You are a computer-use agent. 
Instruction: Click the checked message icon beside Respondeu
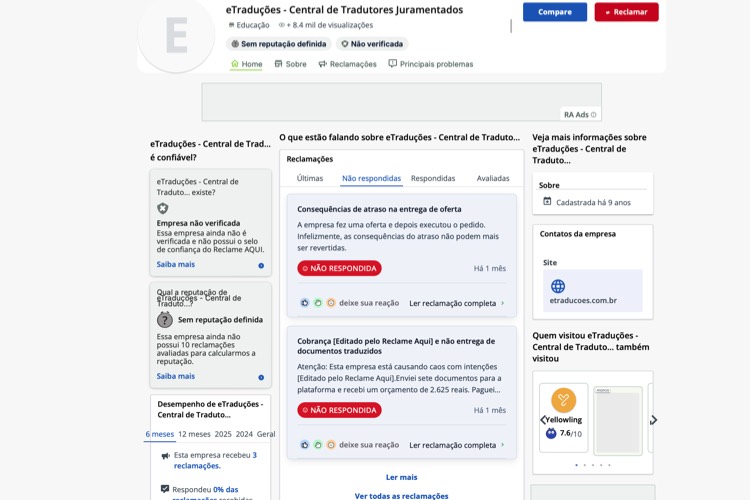(x=165, y=489)
